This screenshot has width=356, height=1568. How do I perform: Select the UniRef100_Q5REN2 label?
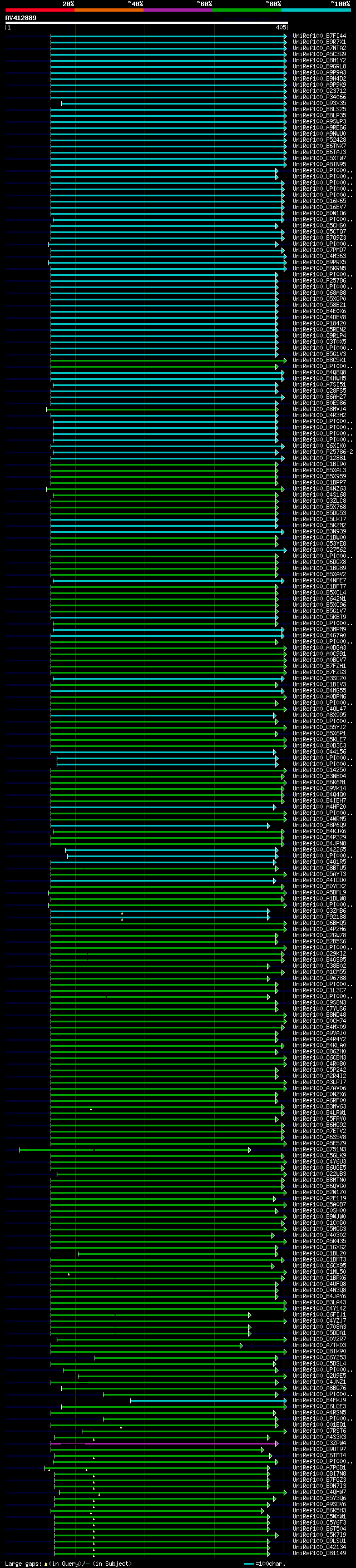pos(319,330)
